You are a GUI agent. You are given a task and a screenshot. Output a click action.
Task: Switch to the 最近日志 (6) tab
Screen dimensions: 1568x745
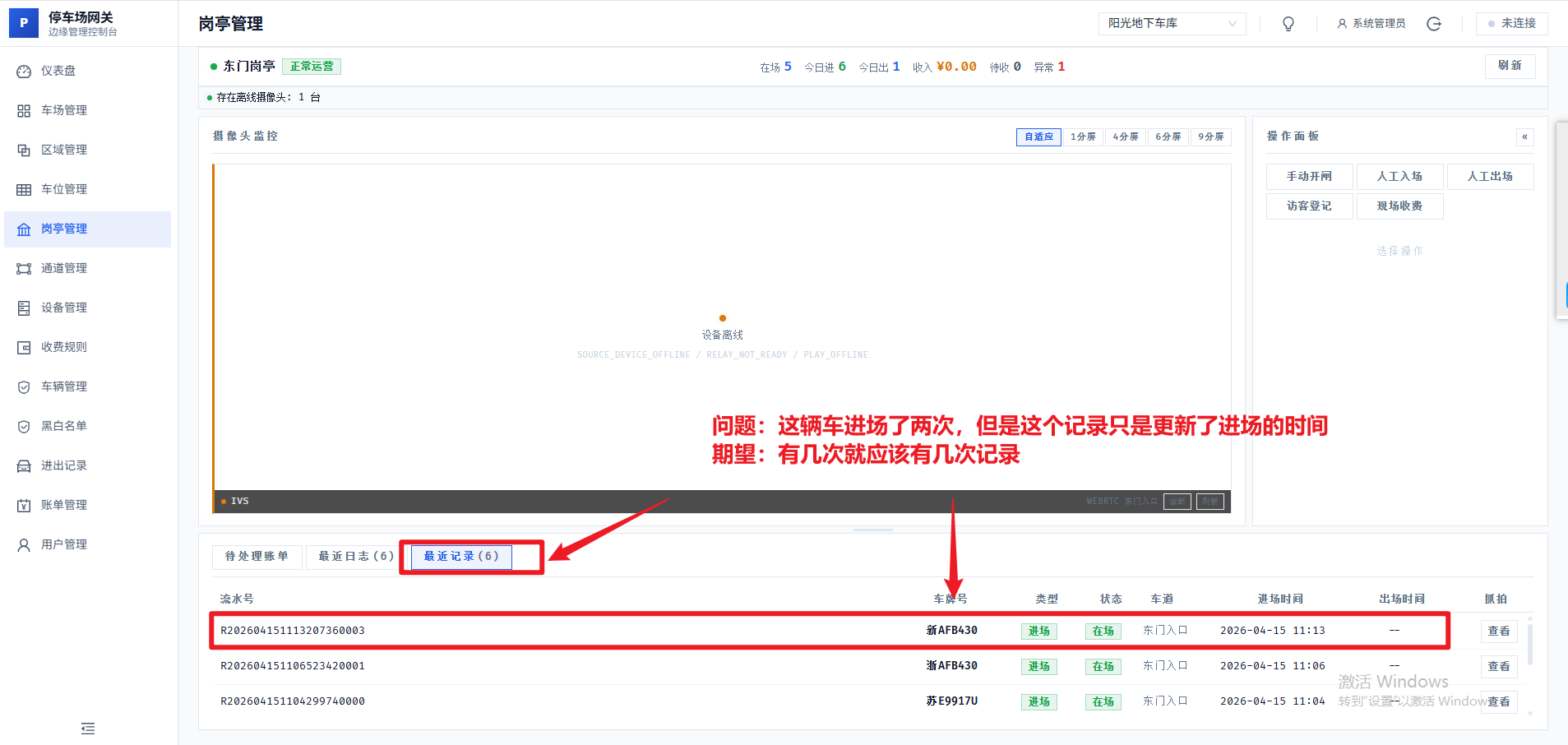(x=355, y=557)
